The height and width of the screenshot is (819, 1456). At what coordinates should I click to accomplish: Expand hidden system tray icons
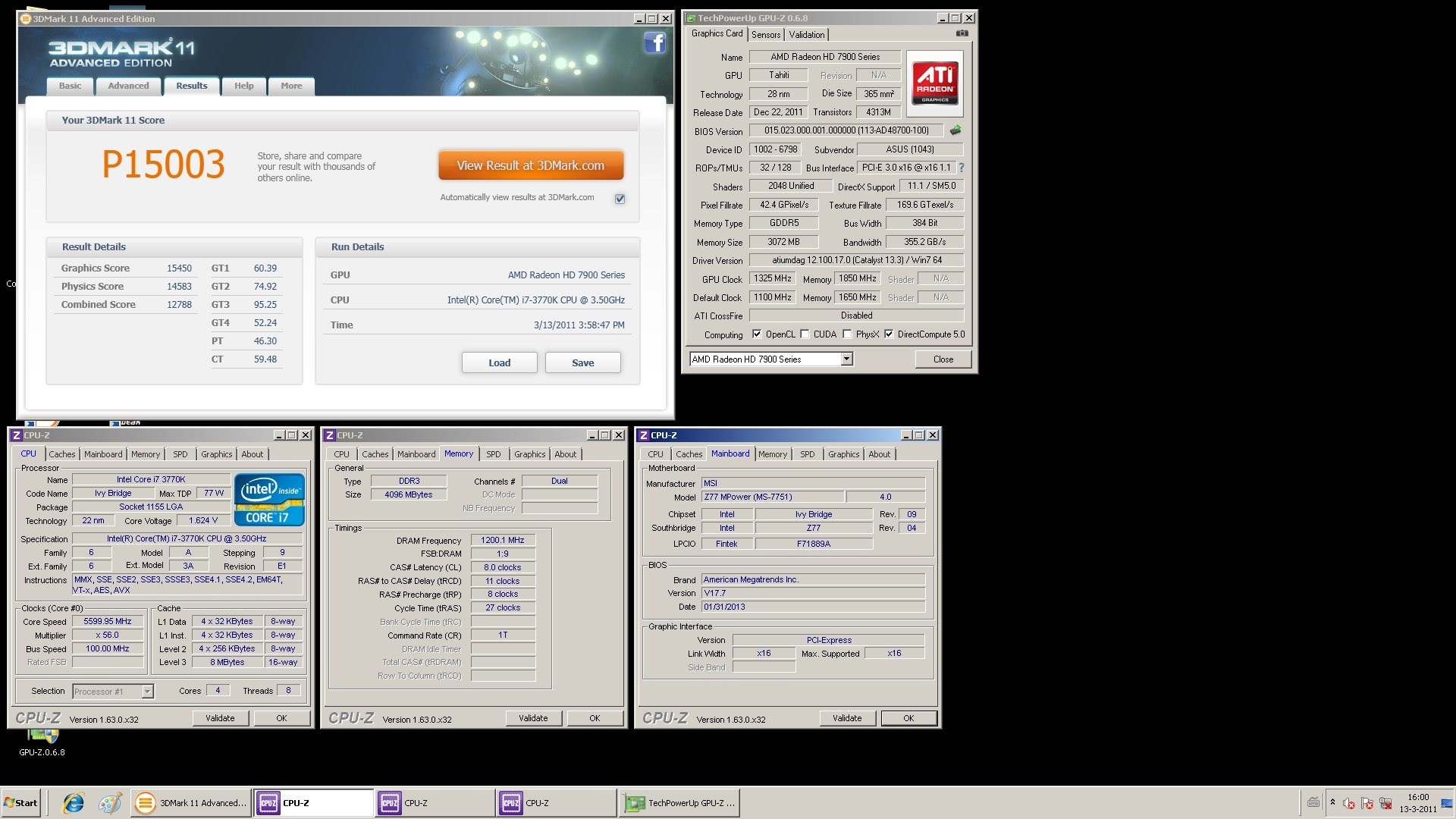tap(1332, 802)
